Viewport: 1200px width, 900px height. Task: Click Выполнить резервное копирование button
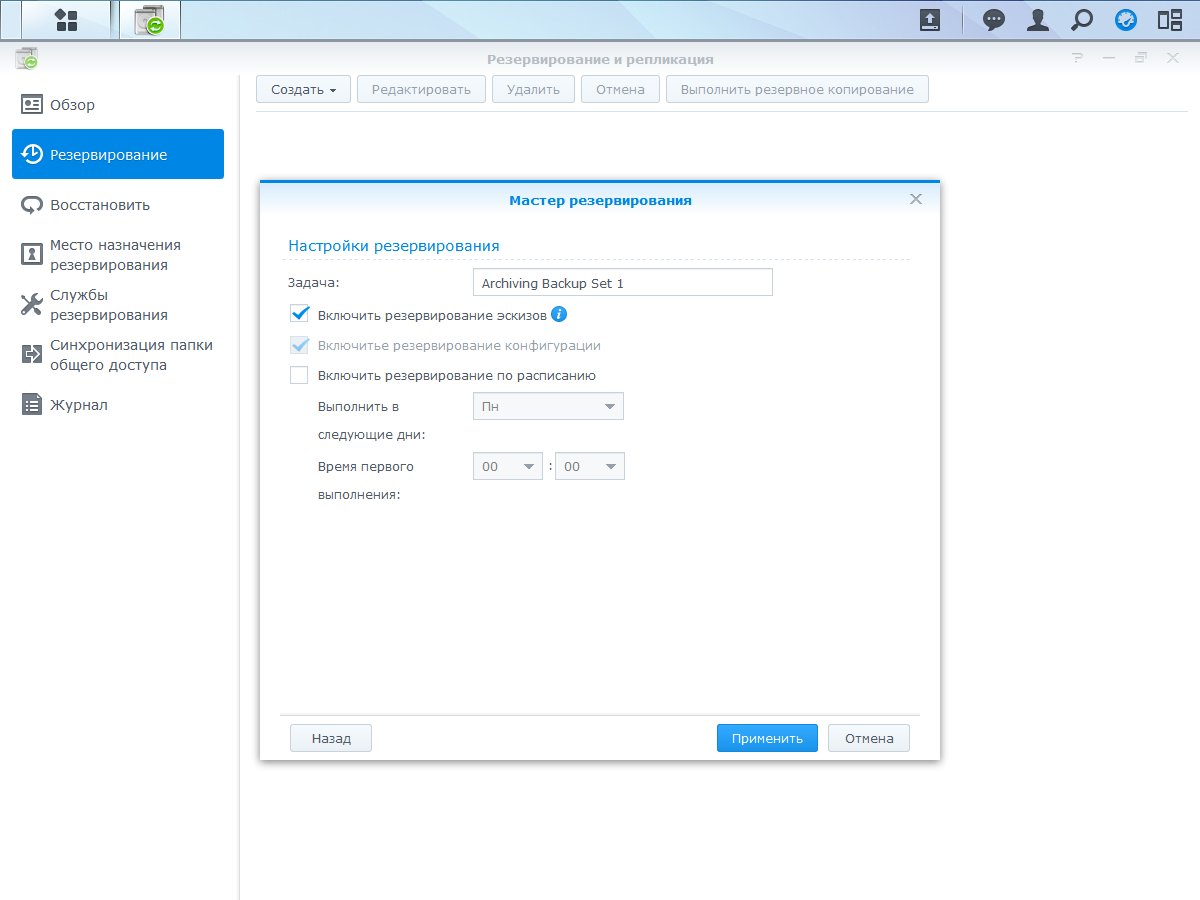click(797, 89)
